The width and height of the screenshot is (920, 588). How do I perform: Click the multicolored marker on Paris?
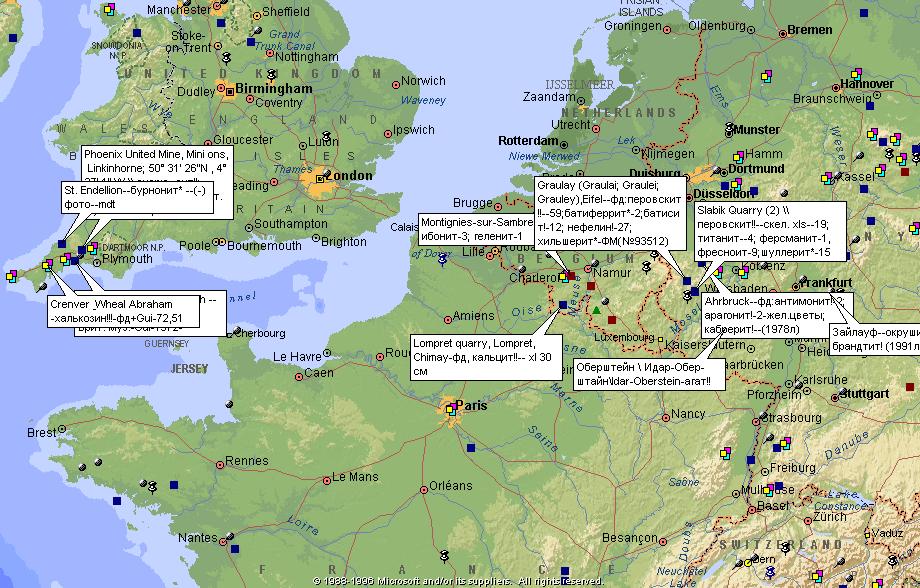[451, 409]
